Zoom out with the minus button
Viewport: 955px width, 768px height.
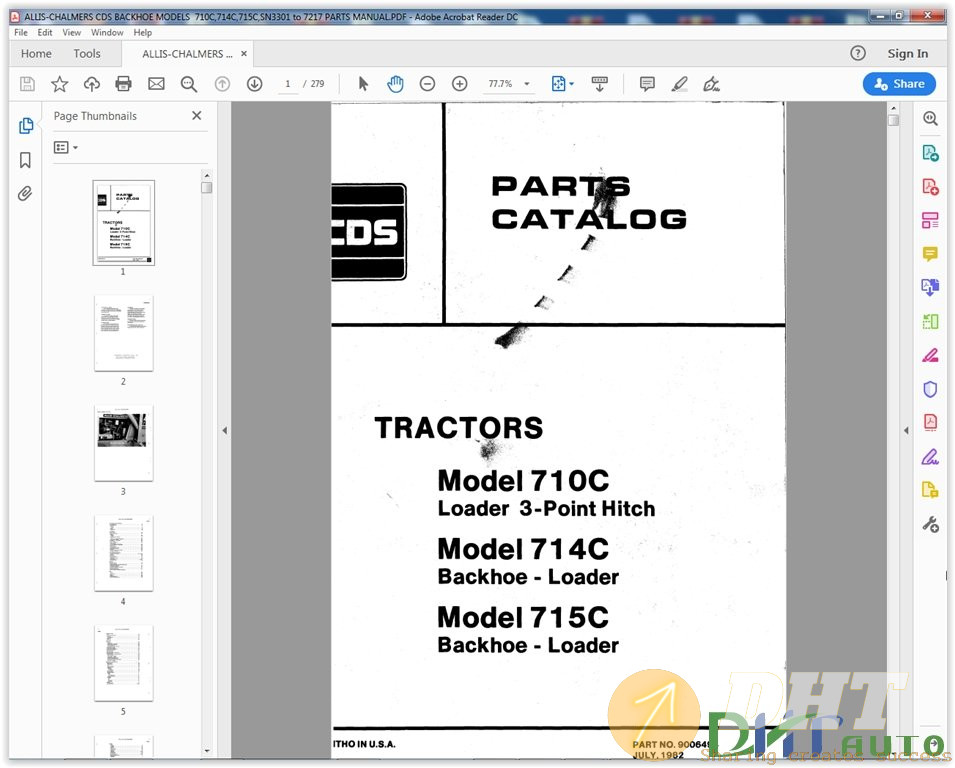(x=428, y=84)
